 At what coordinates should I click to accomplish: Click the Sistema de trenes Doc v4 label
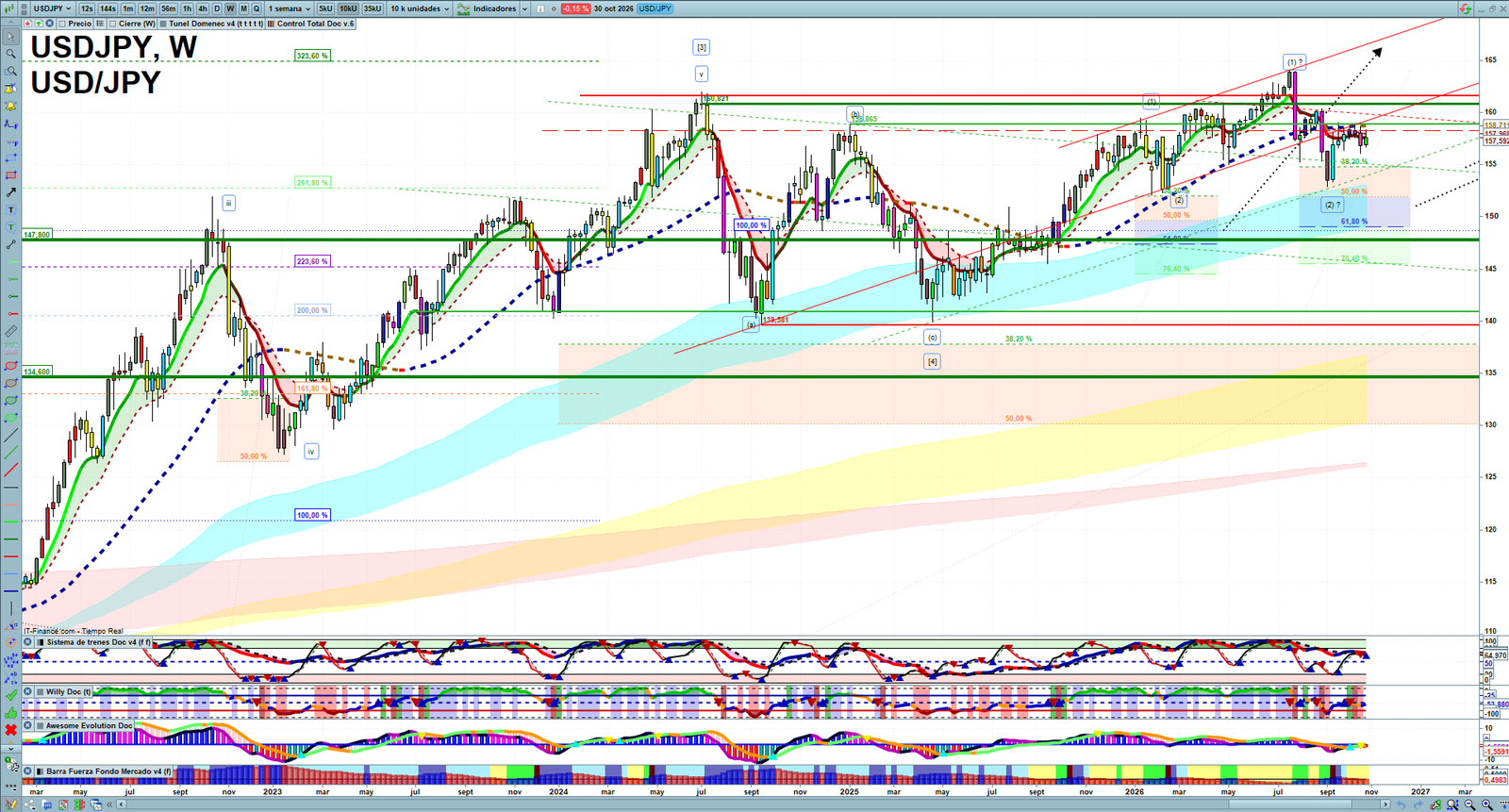point(99,642)
